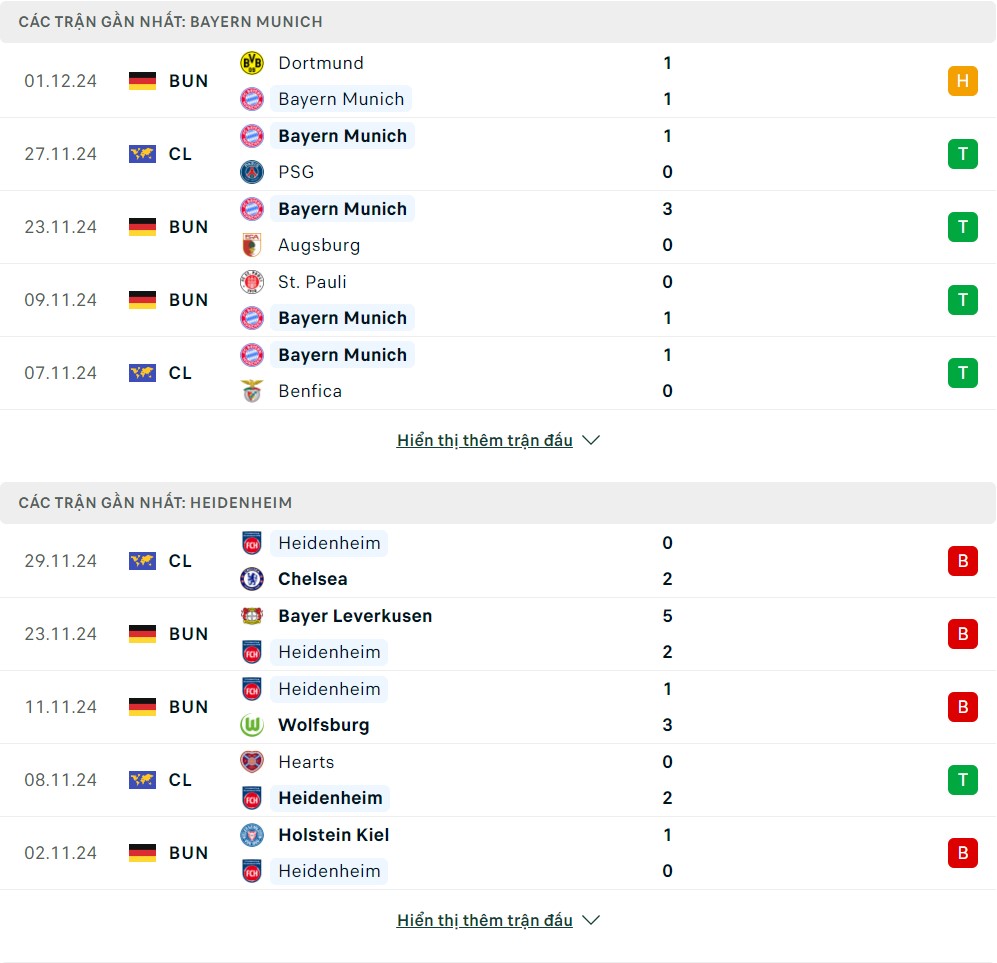Click the Chelsea club crest icon
997x963 pixels.
pyautogui.click(x=252, y=579)
